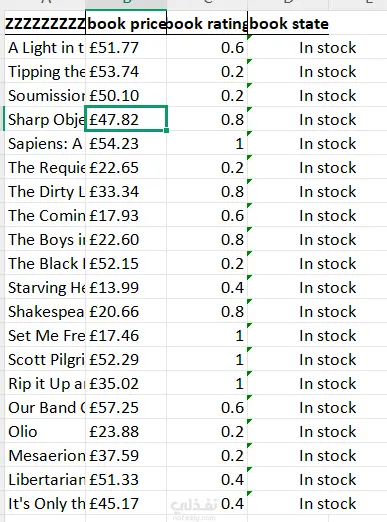This screenshot has width=387, height=522.
Task: Click the In stock cell for Shakespea row
Action: [288, 311]
